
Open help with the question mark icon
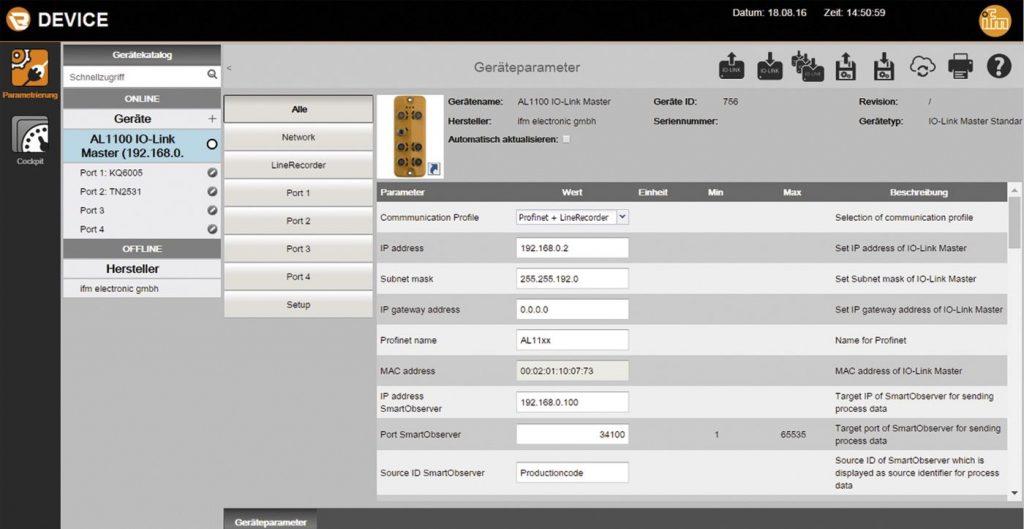click(999, 66)
